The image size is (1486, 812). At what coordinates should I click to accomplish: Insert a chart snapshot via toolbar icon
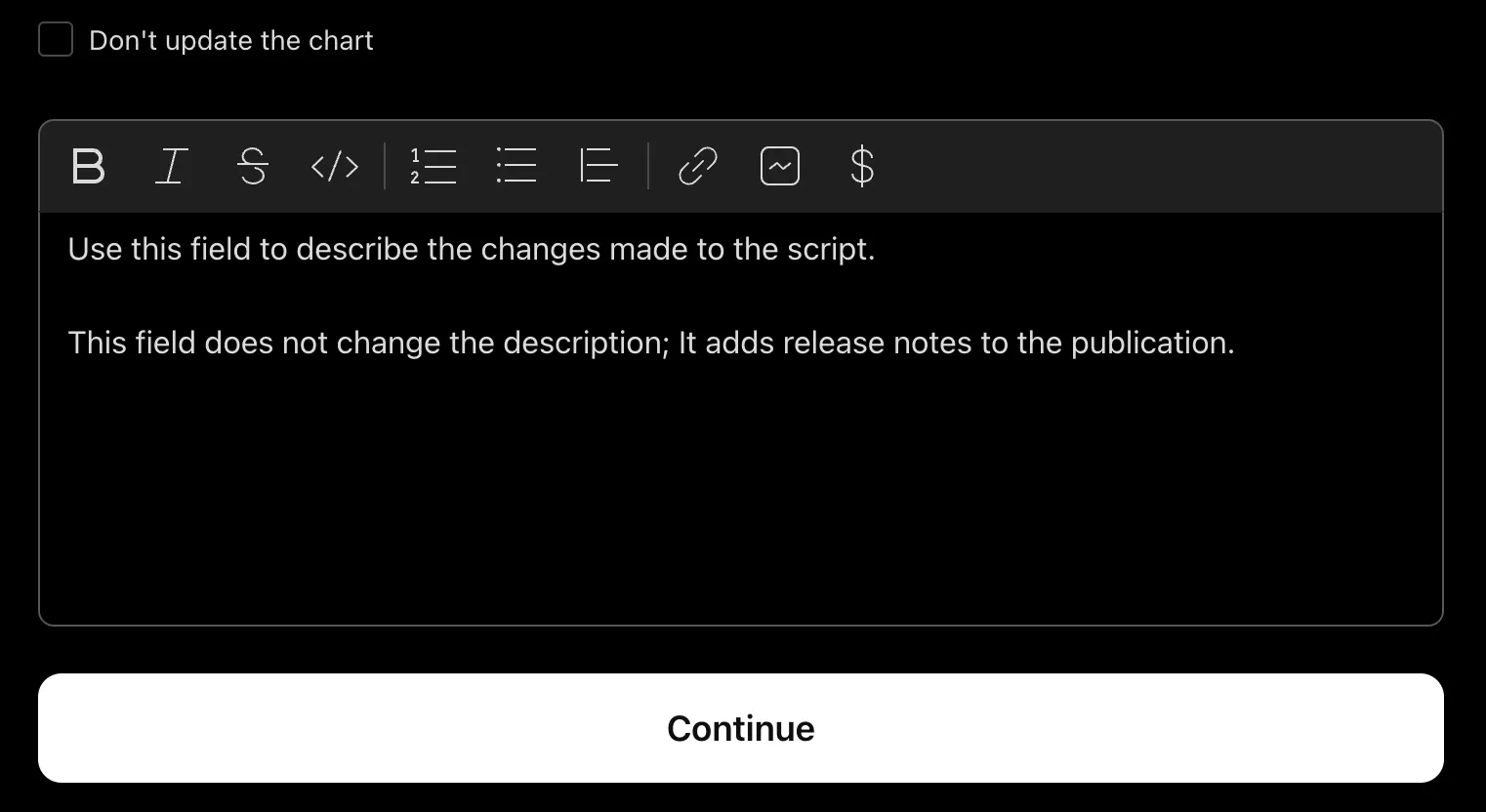coord(780,167)
